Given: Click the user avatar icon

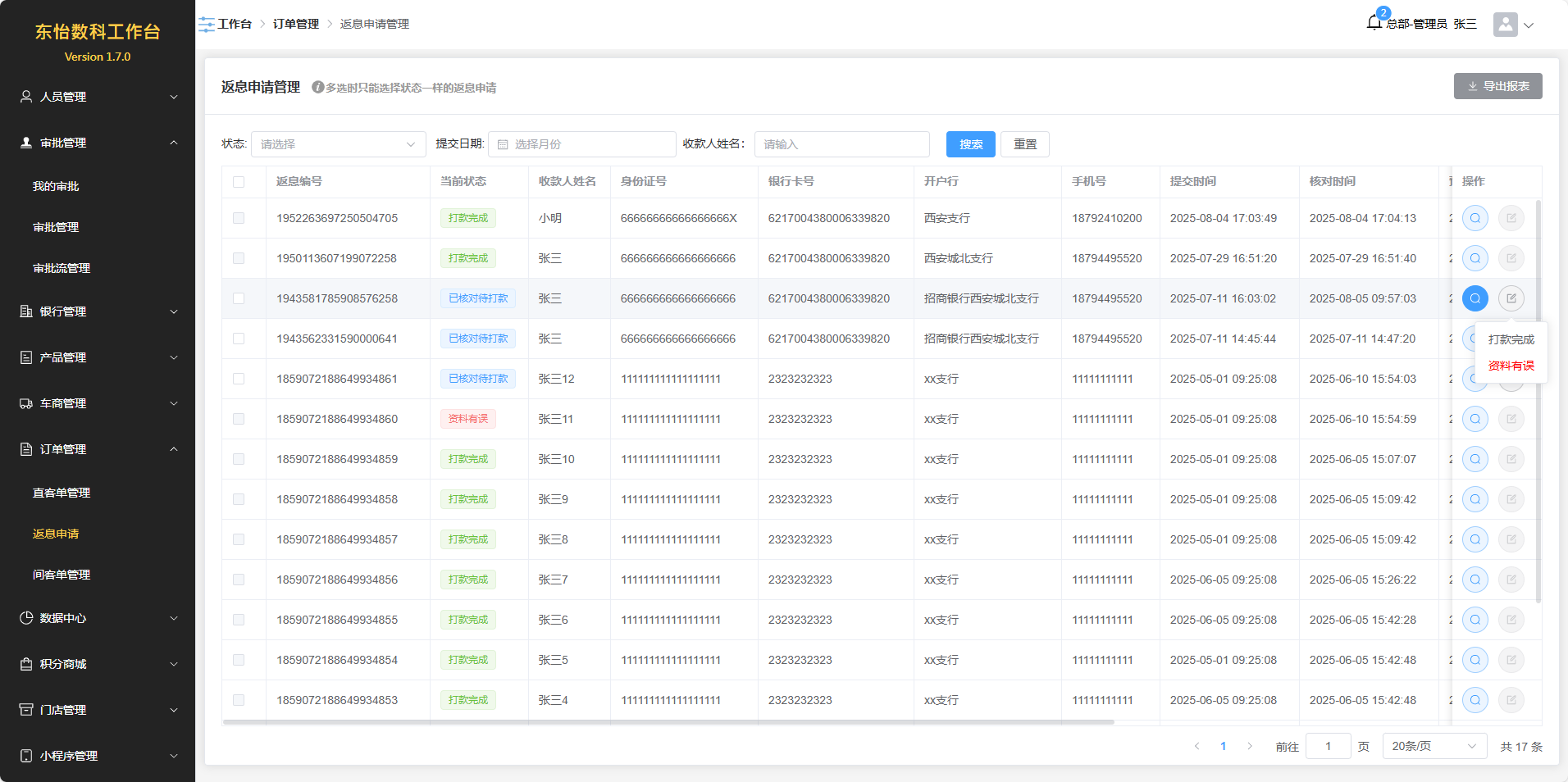Looking at the screenshot, I should [x=1505, y=25].
